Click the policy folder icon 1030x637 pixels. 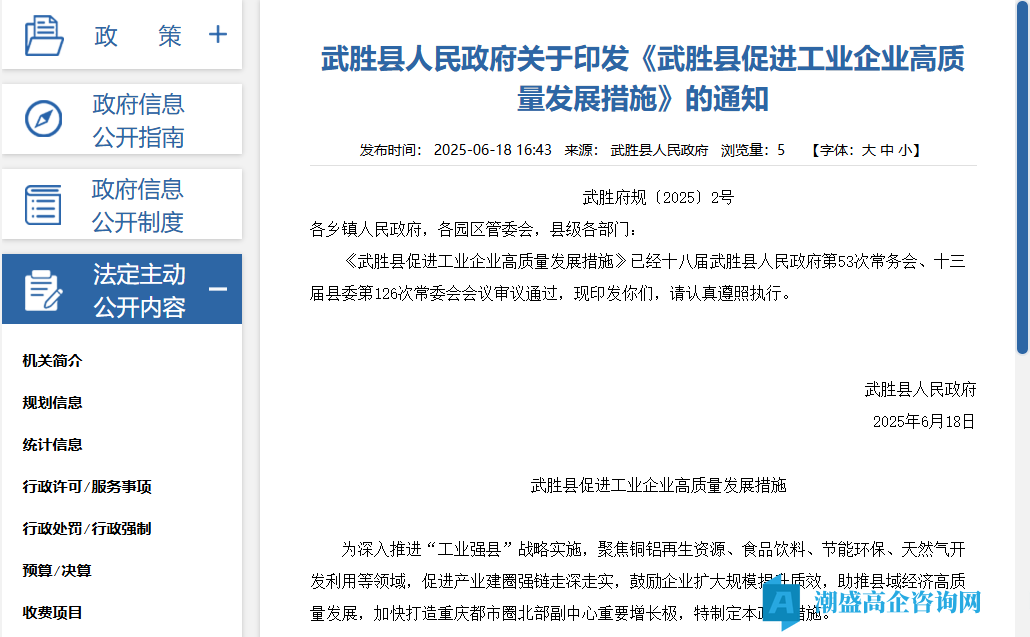click(x=44, y=35)
